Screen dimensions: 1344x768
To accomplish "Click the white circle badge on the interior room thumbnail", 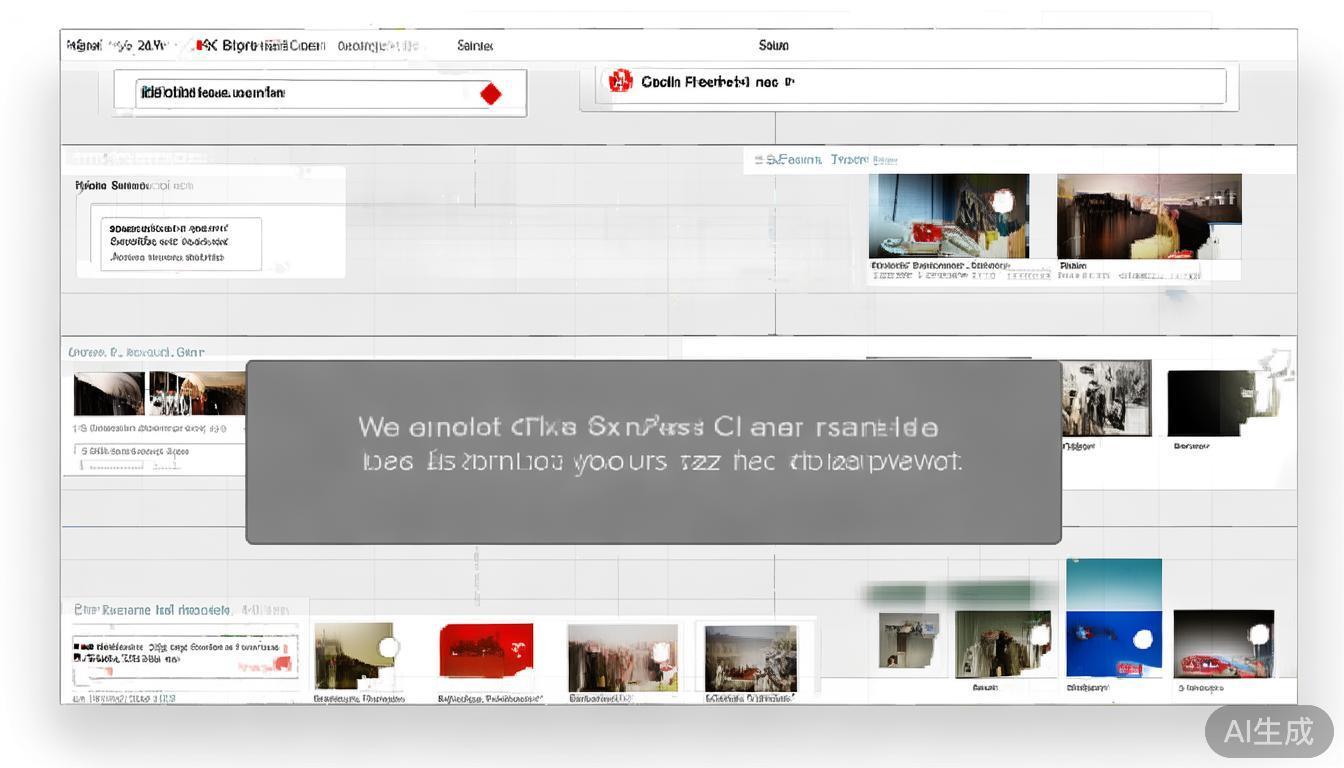I will pos(1002,203).
